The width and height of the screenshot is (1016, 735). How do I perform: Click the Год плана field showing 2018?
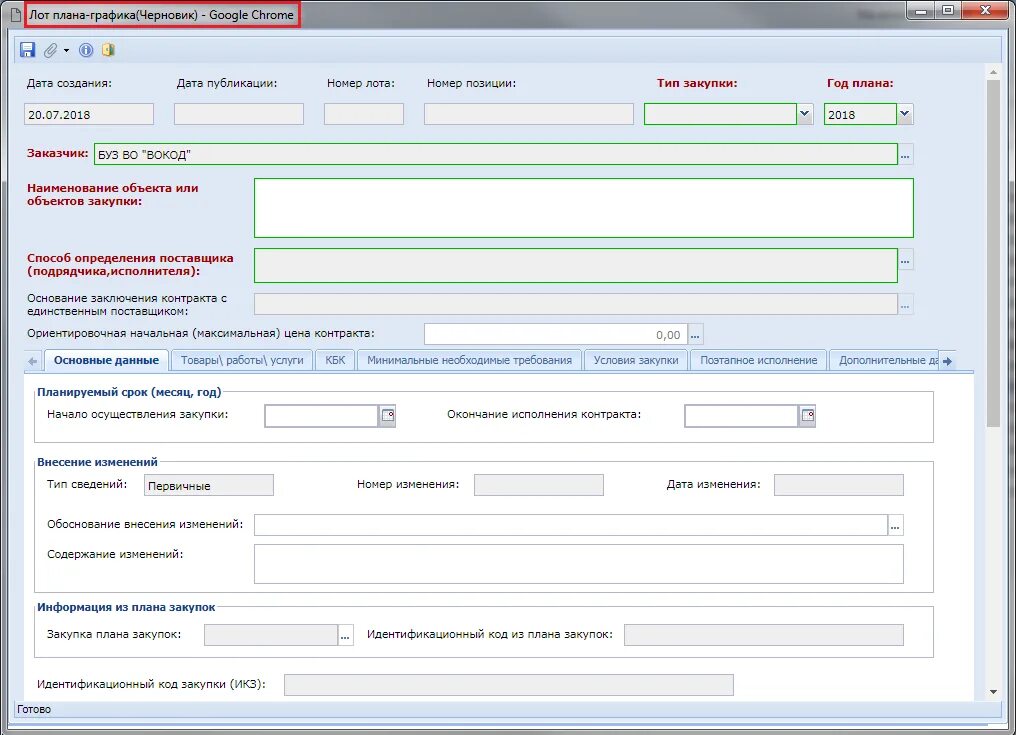point(860,114)
